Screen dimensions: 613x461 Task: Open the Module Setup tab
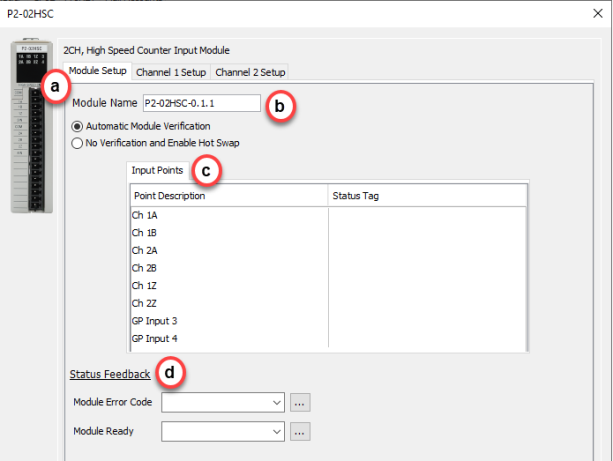(x=97, y=72)
